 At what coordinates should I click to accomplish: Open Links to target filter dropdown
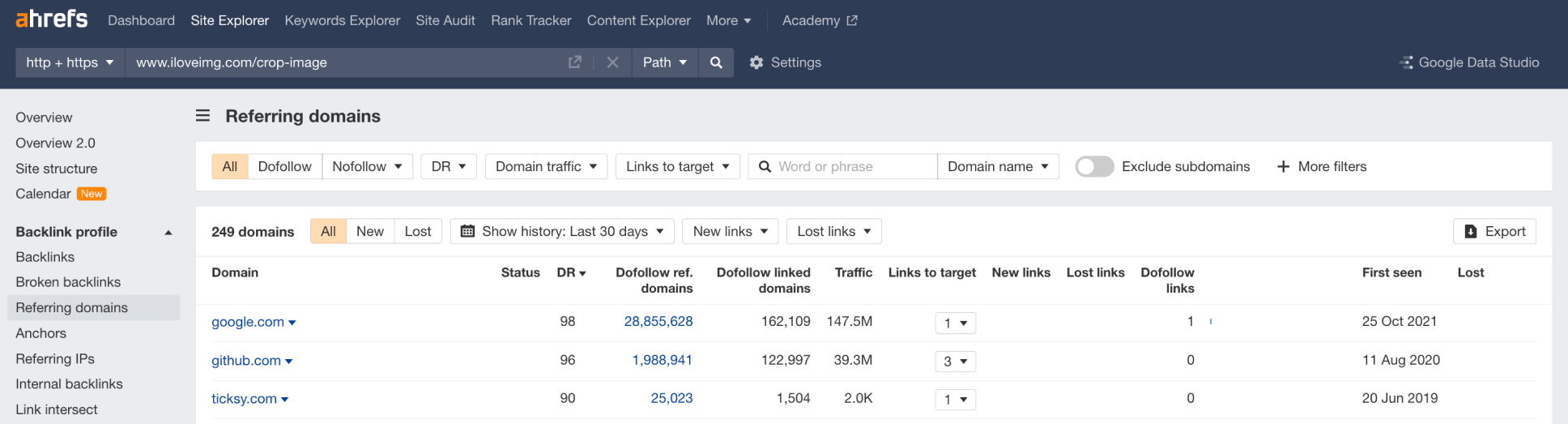pos(677,166)
